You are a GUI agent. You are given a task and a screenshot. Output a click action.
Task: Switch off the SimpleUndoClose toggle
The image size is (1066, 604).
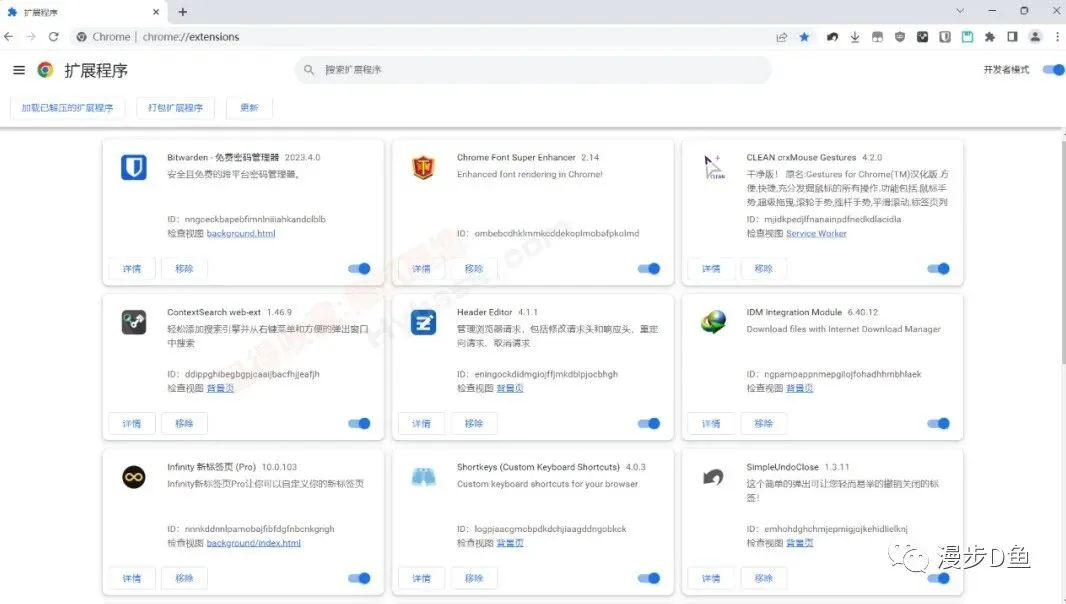click(x=938, y=578)
